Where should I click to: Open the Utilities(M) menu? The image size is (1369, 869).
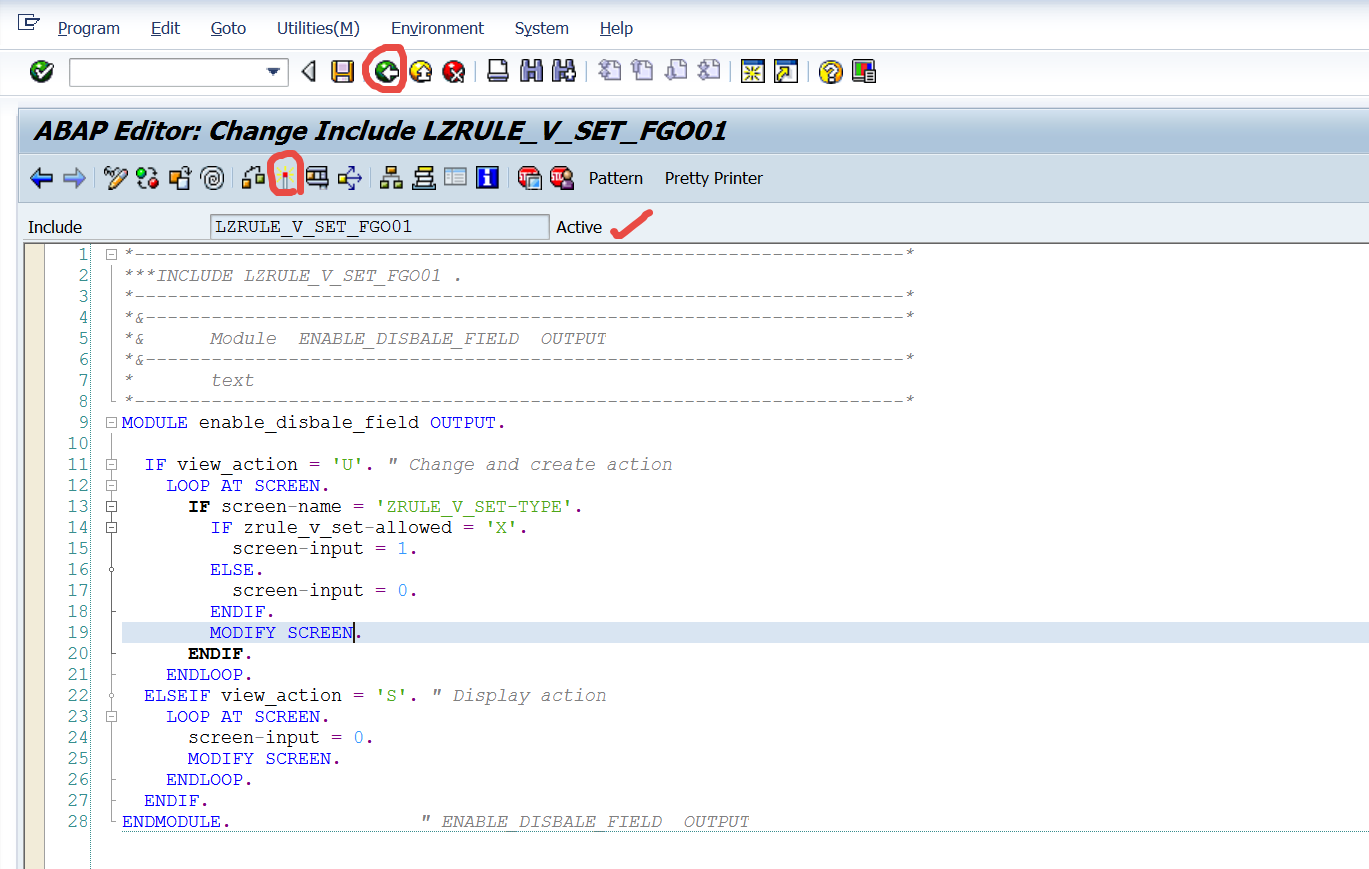318,28
